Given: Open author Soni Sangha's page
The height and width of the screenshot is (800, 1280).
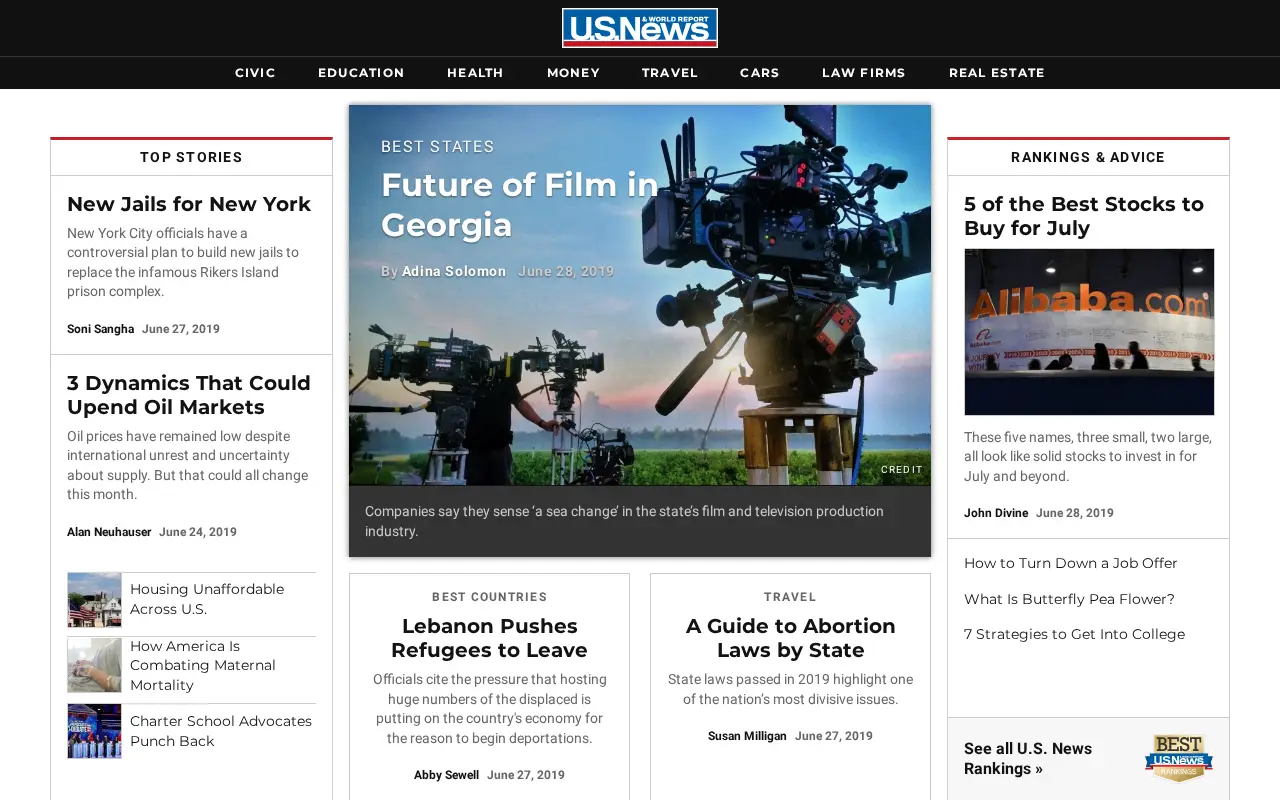Looking at the screenshot, I should (100, 329).
